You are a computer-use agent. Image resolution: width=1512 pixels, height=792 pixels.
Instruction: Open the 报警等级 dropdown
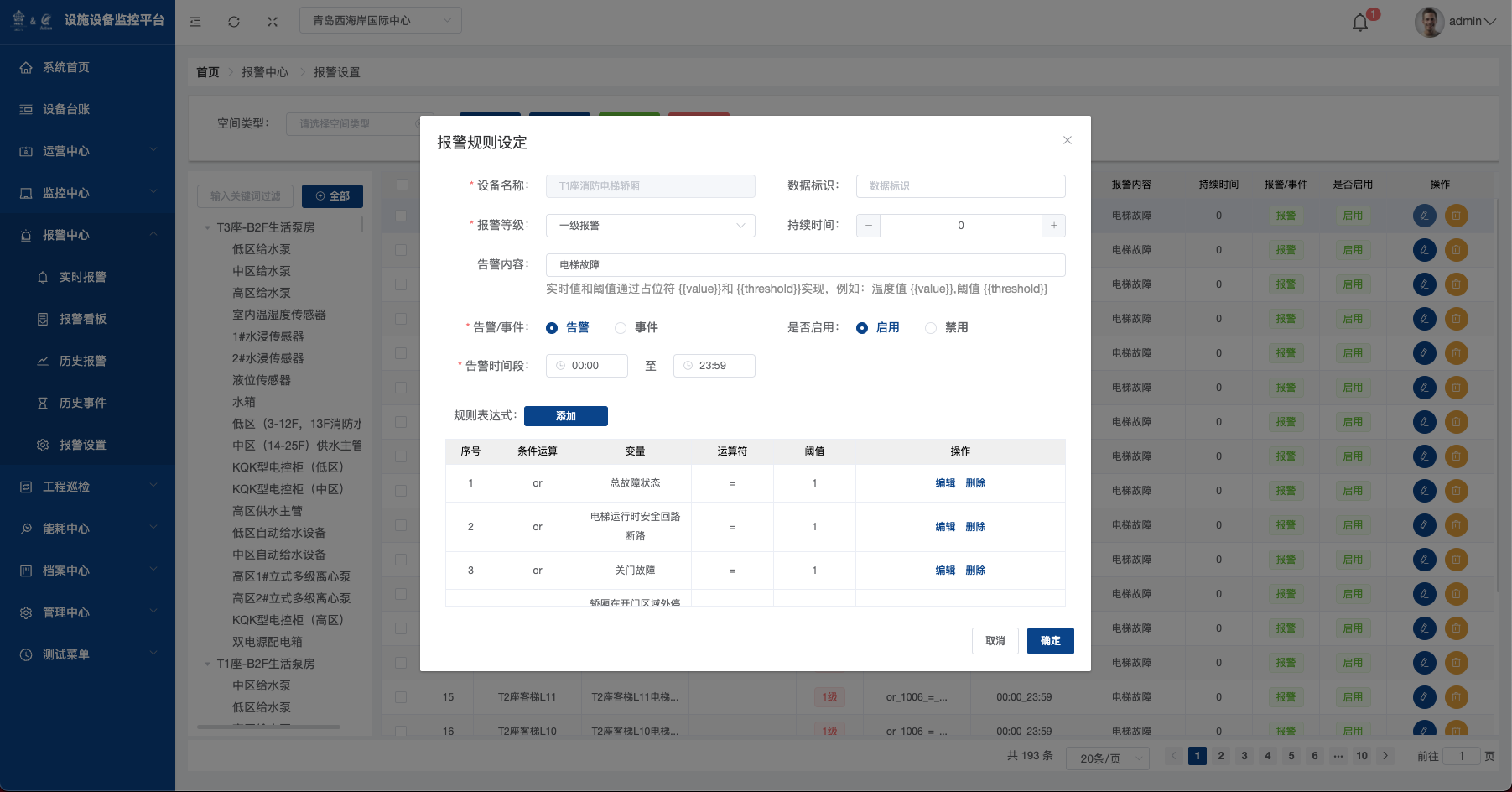[650, 226]
